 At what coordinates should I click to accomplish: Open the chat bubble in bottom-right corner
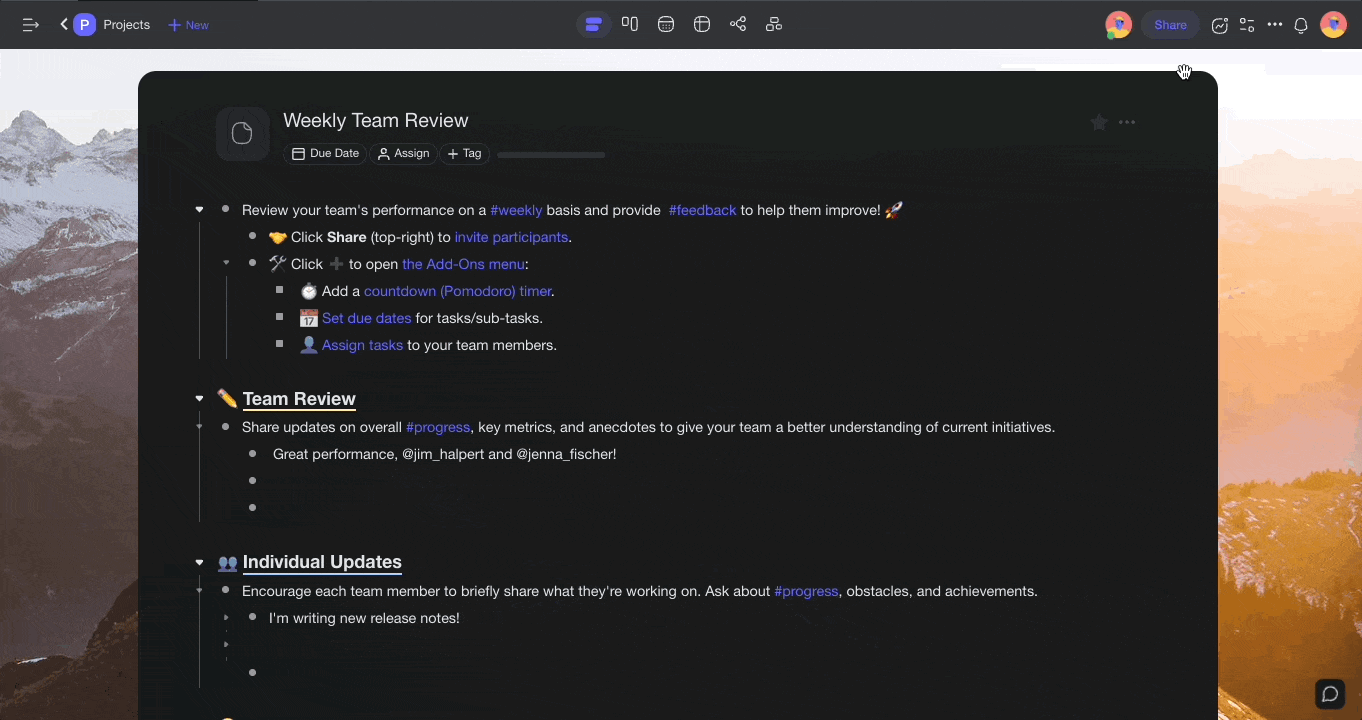coord(1329,693)
